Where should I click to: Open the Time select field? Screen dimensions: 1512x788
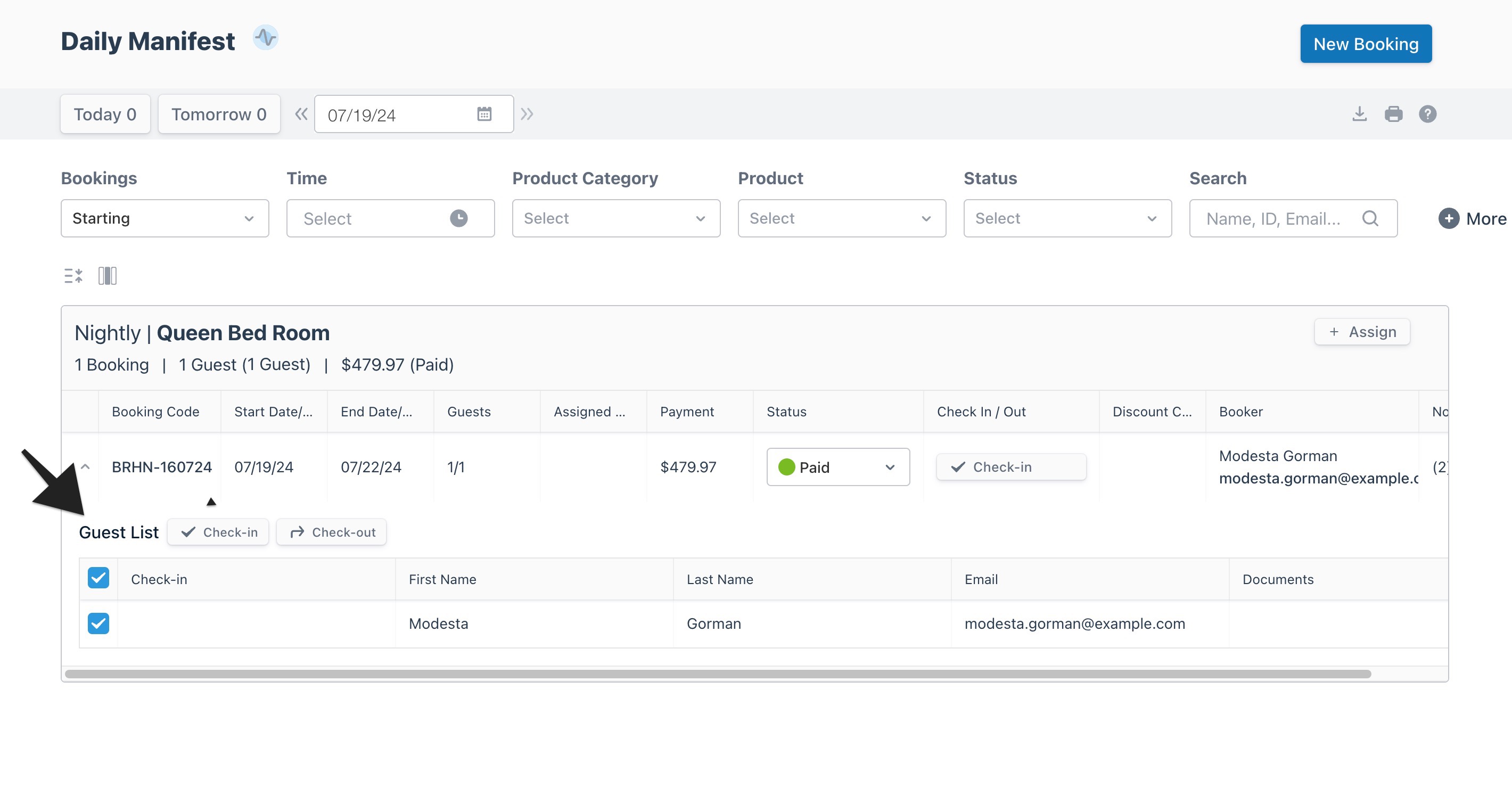pyautogui.click(x=390, y=218)
